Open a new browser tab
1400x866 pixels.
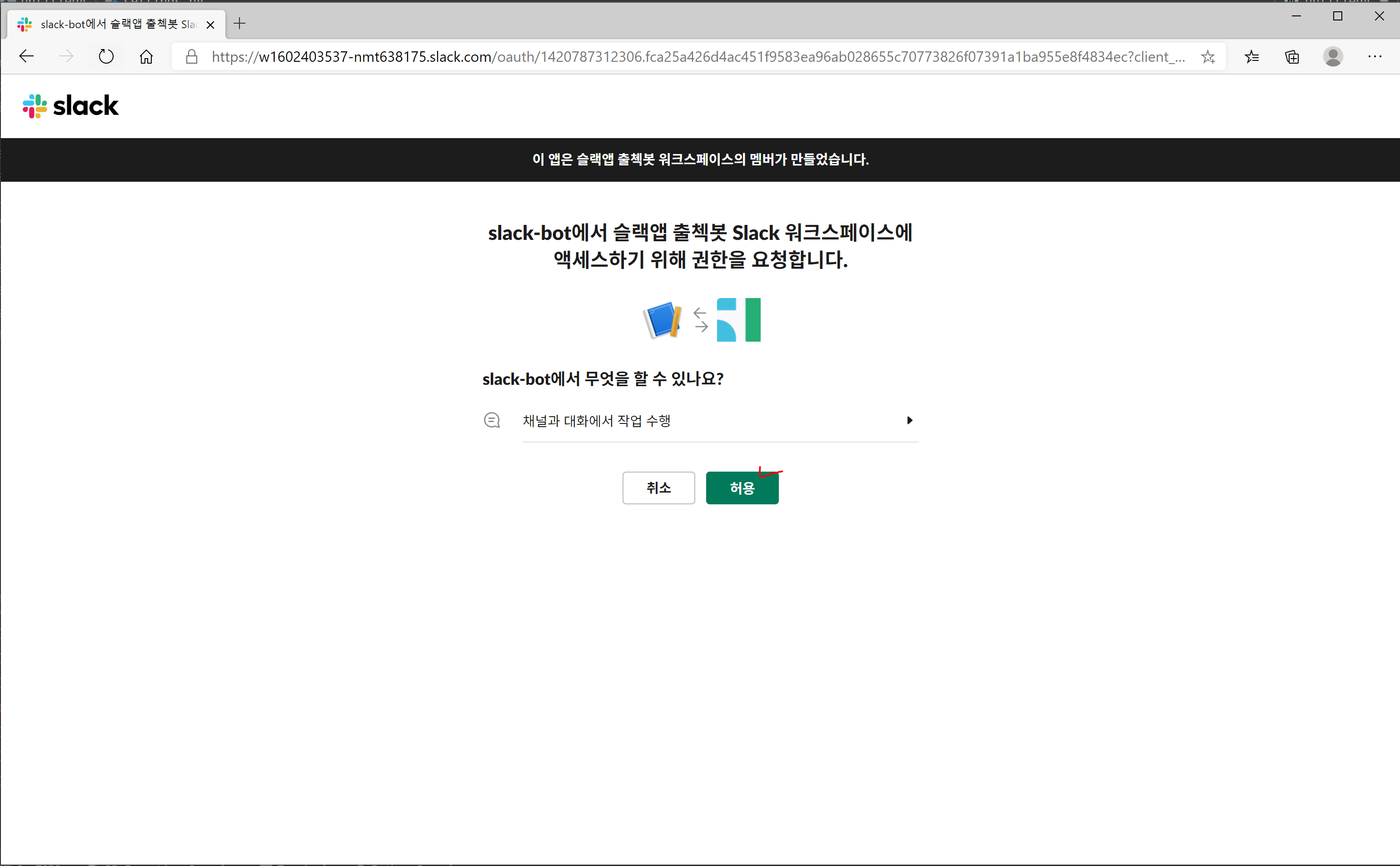tap(239, 24)
